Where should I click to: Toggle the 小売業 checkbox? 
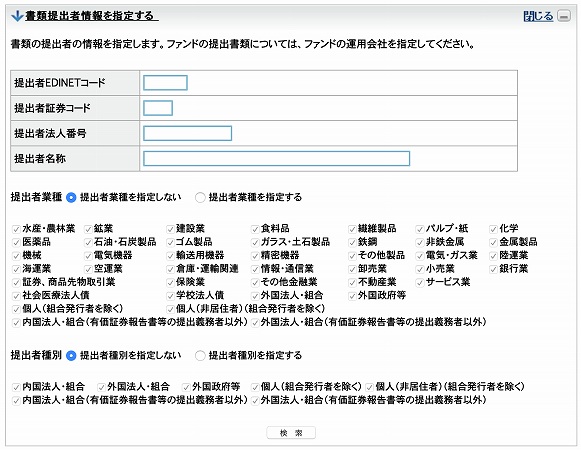point(420,269)
